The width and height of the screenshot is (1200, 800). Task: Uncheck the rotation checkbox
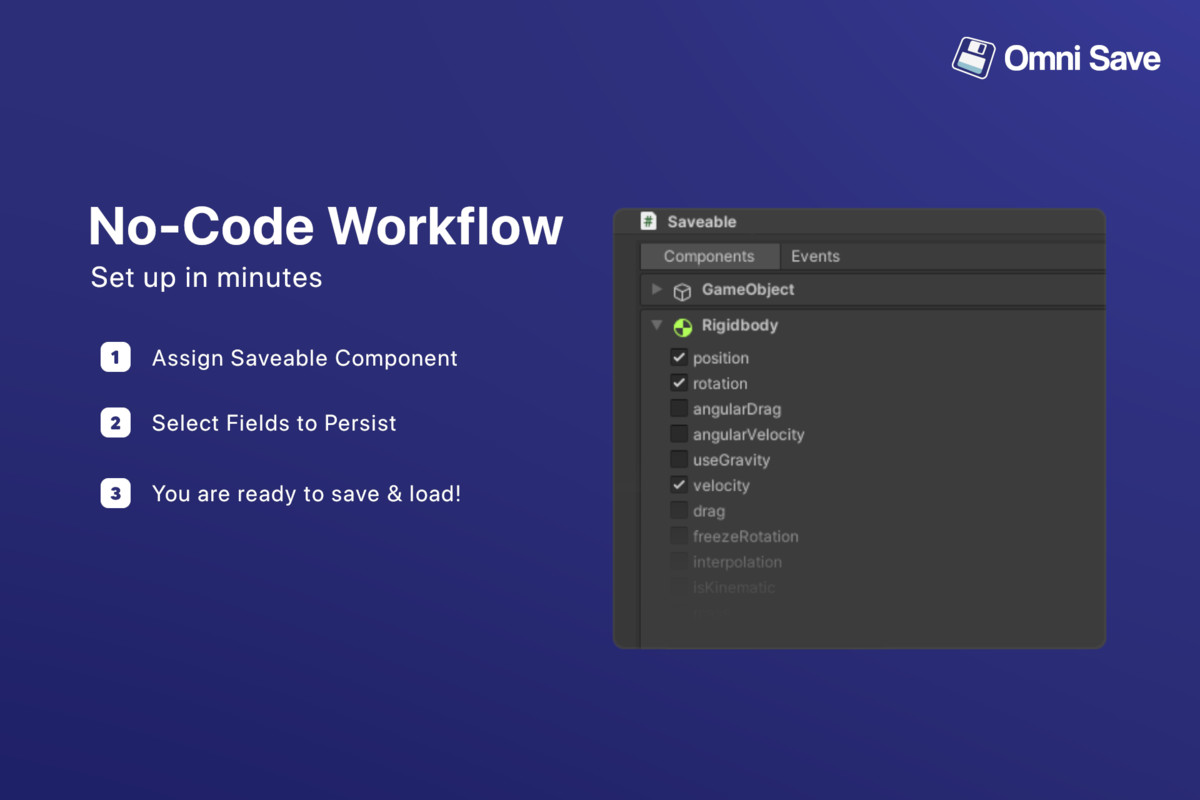click(679, 383)
